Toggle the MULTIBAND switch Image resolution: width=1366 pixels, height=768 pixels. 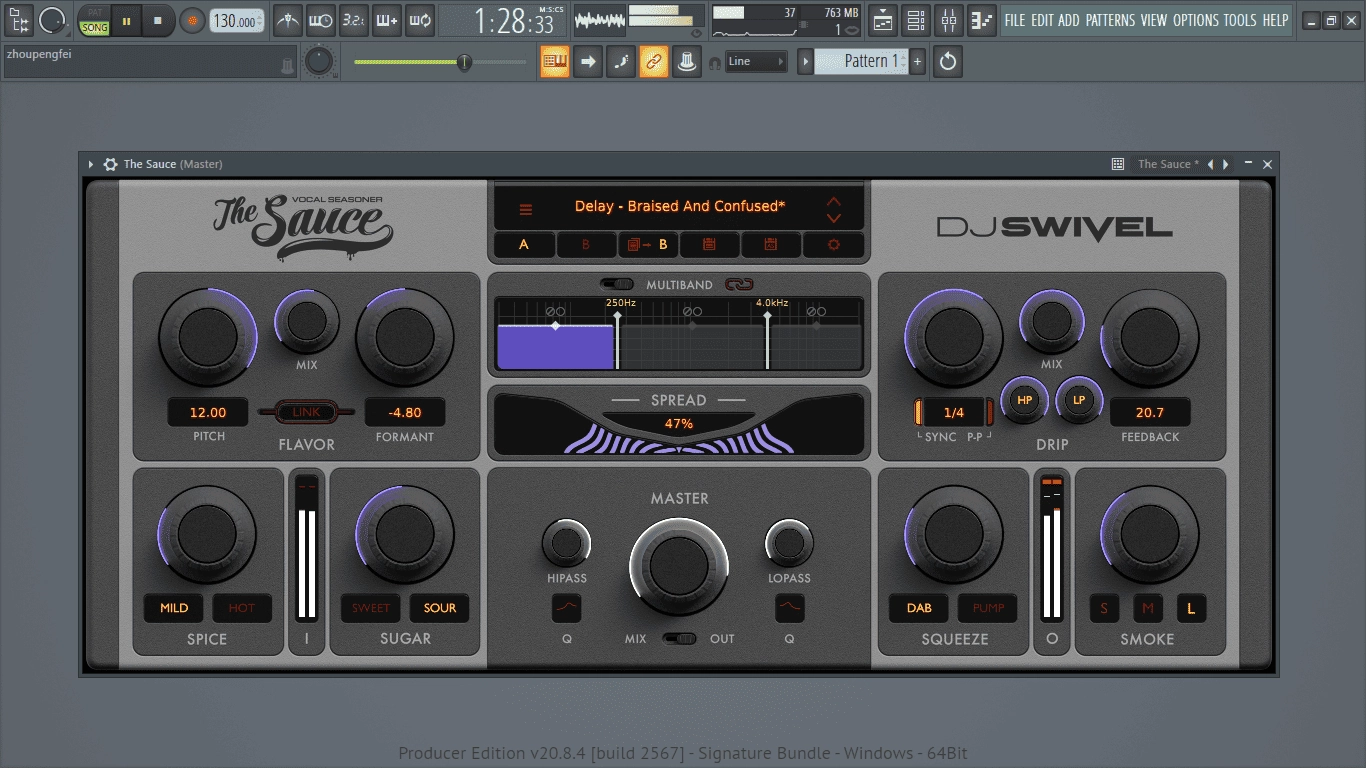(x=617, y=284)
